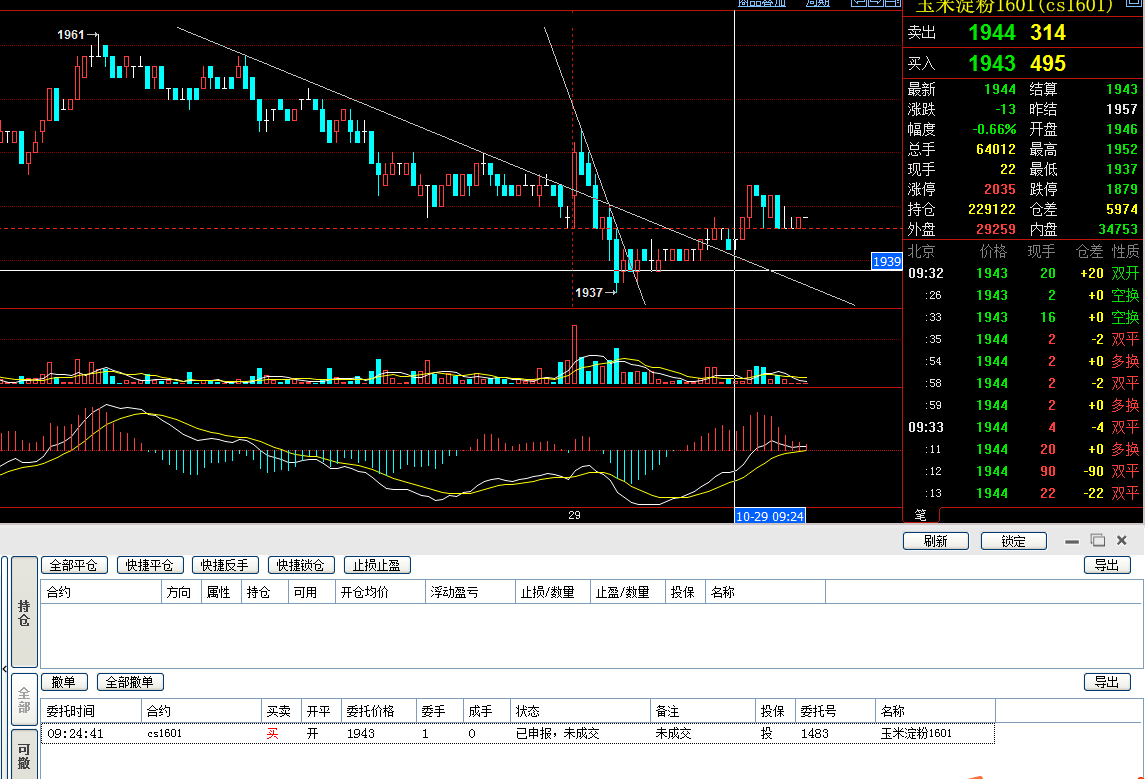Select the 全部 all-orders side tab
This screenshot has height=779, width=1145.
(24, 700)
